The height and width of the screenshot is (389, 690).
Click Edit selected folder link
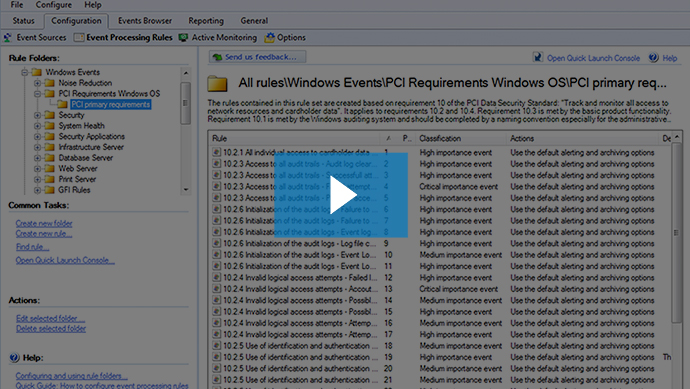click(50, 318)
